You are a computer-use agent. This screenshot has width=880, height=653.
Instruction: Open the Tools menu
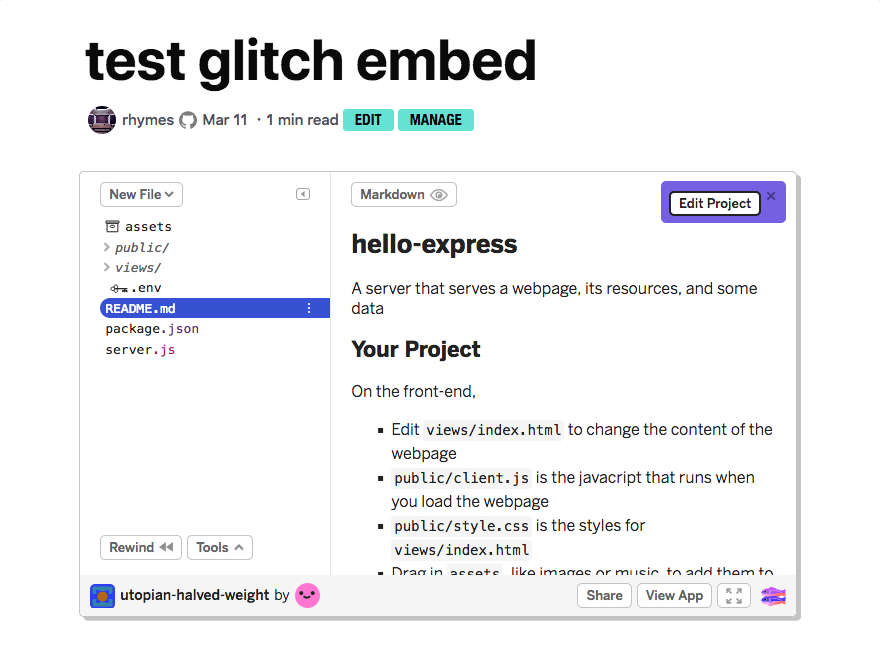[x=219, y=547]
